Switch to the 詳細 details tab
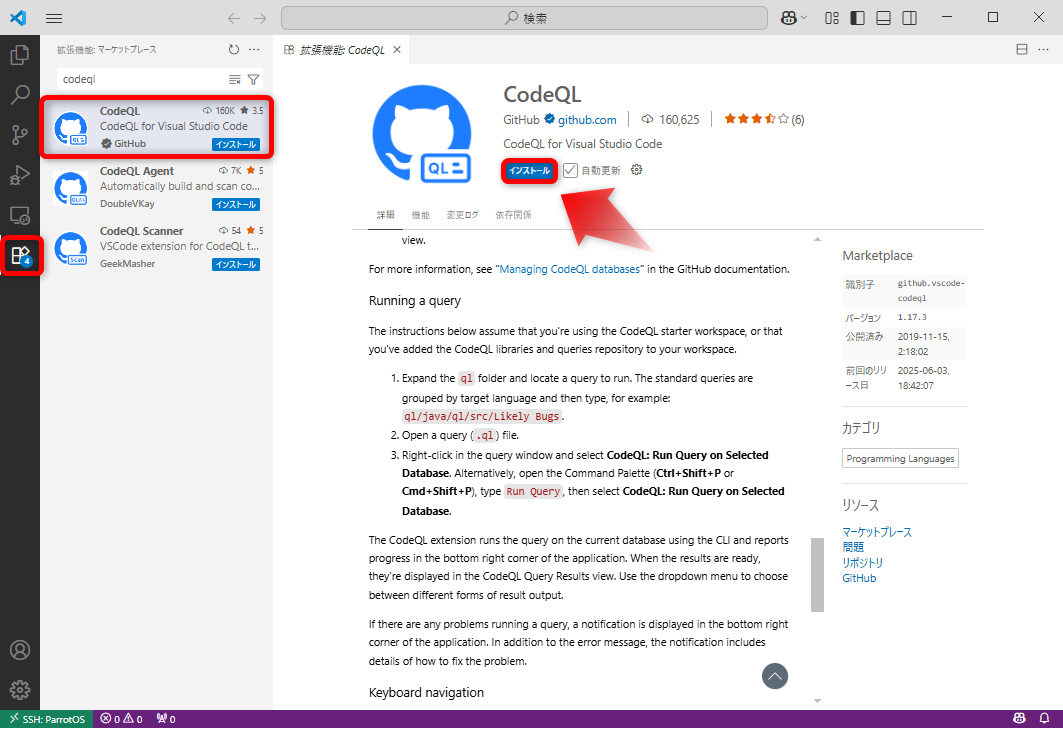The image size is (1063, 729). (385, 215)
